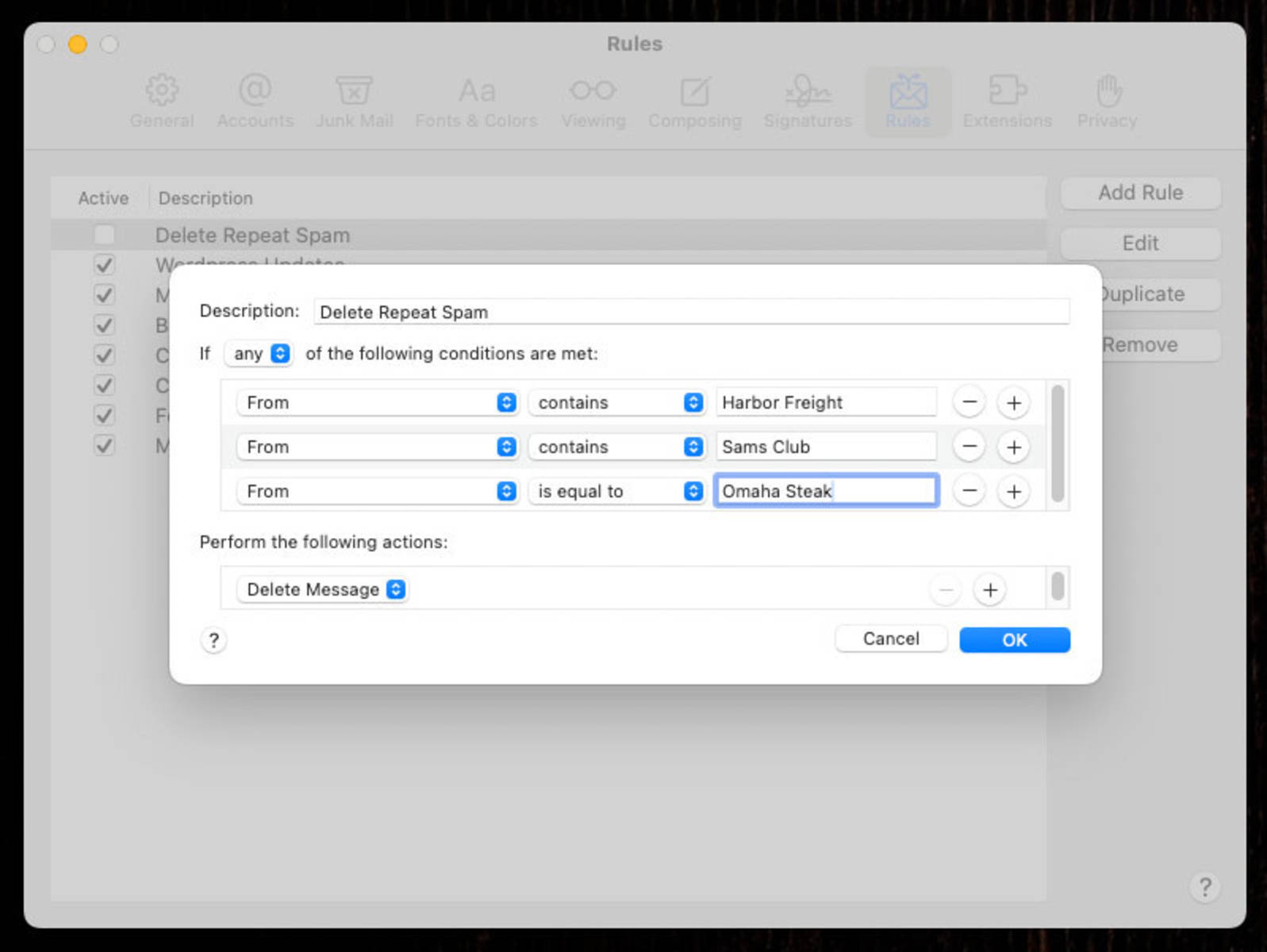Viewport: 1267px width, 952px height.
Task: Click the conditions list scrollbar
Action: click(1057, 443)
